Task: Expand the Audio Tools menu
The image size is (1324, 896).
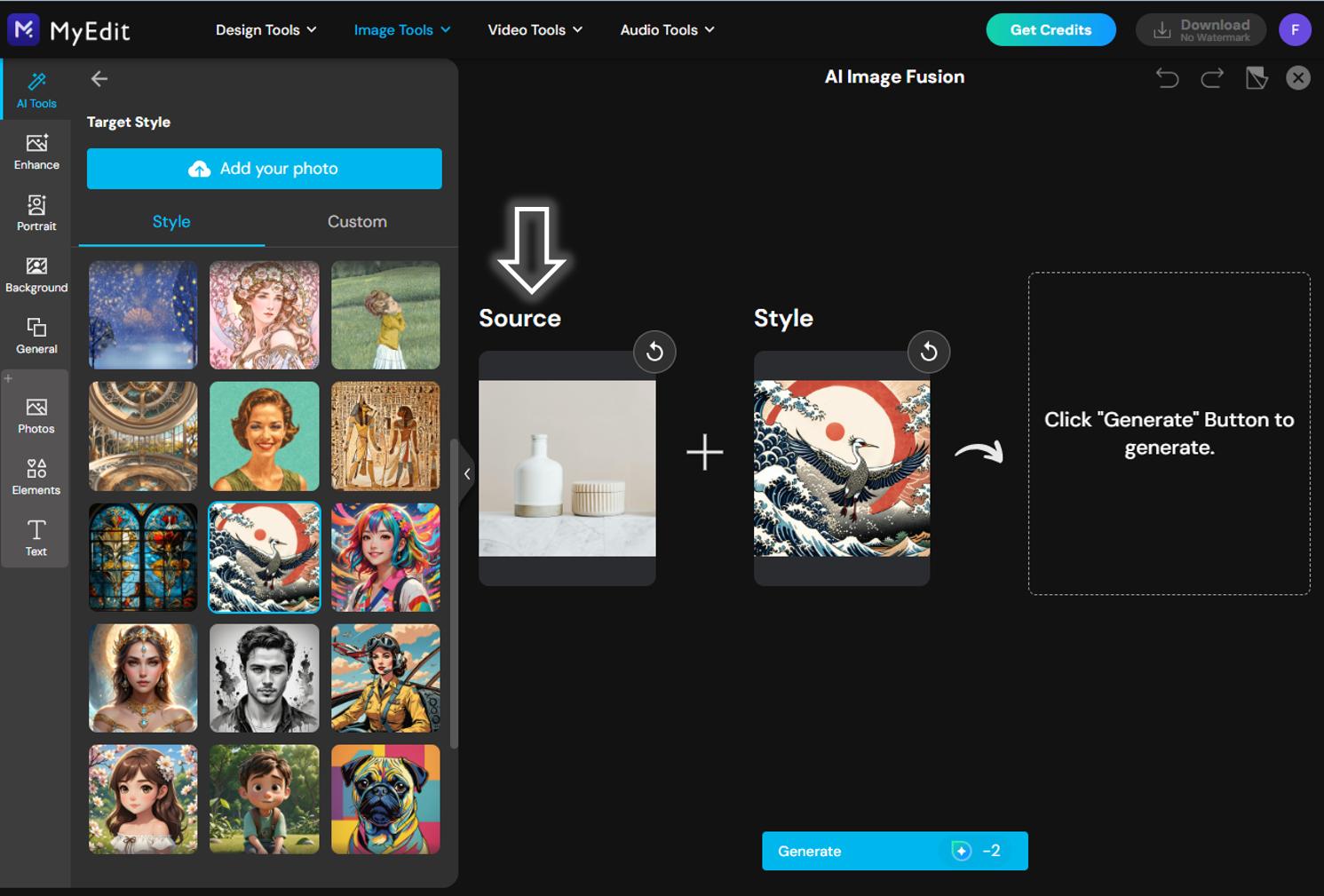Action: pos(666,29)
